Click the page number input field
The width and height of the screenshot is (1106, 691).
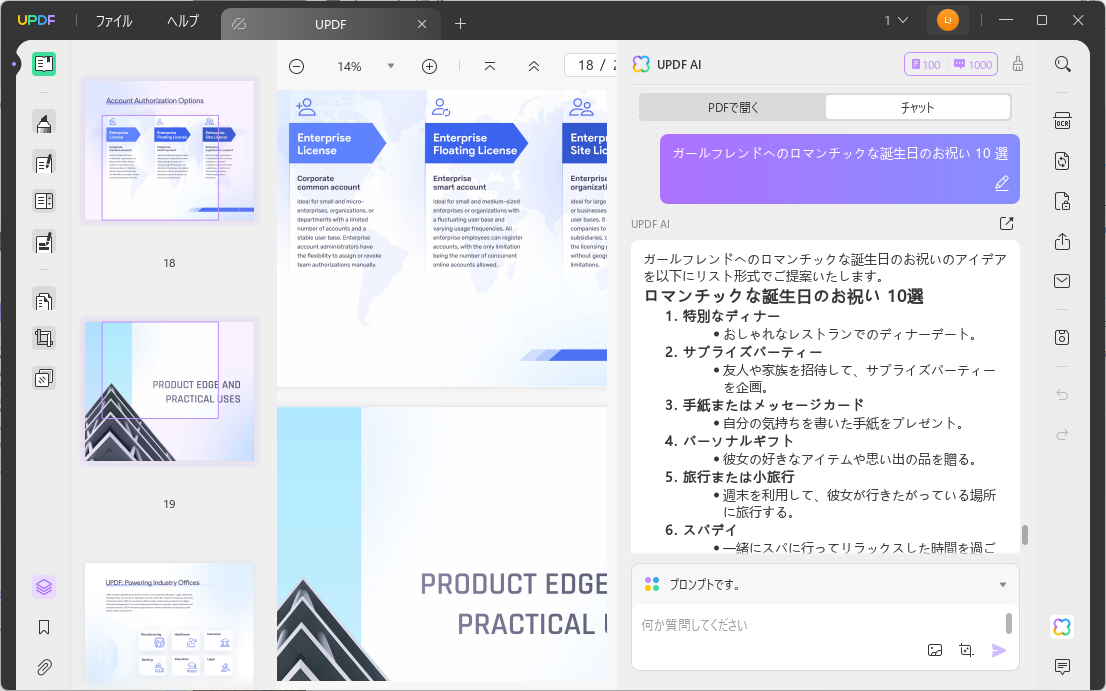591,65
